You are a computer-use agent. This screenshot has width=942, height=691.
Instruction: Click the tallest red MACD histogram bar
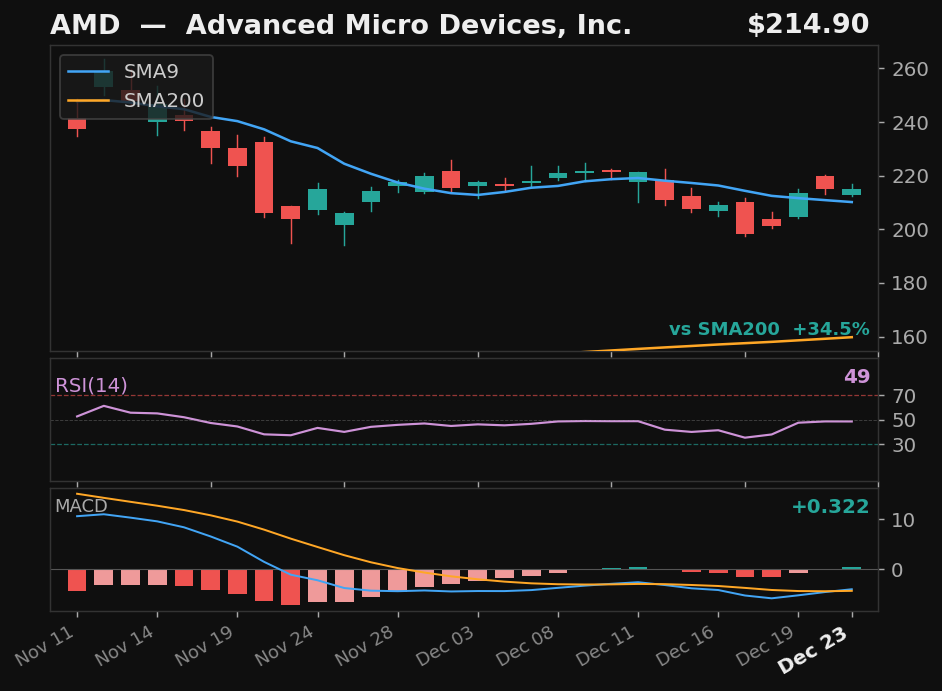291,587
